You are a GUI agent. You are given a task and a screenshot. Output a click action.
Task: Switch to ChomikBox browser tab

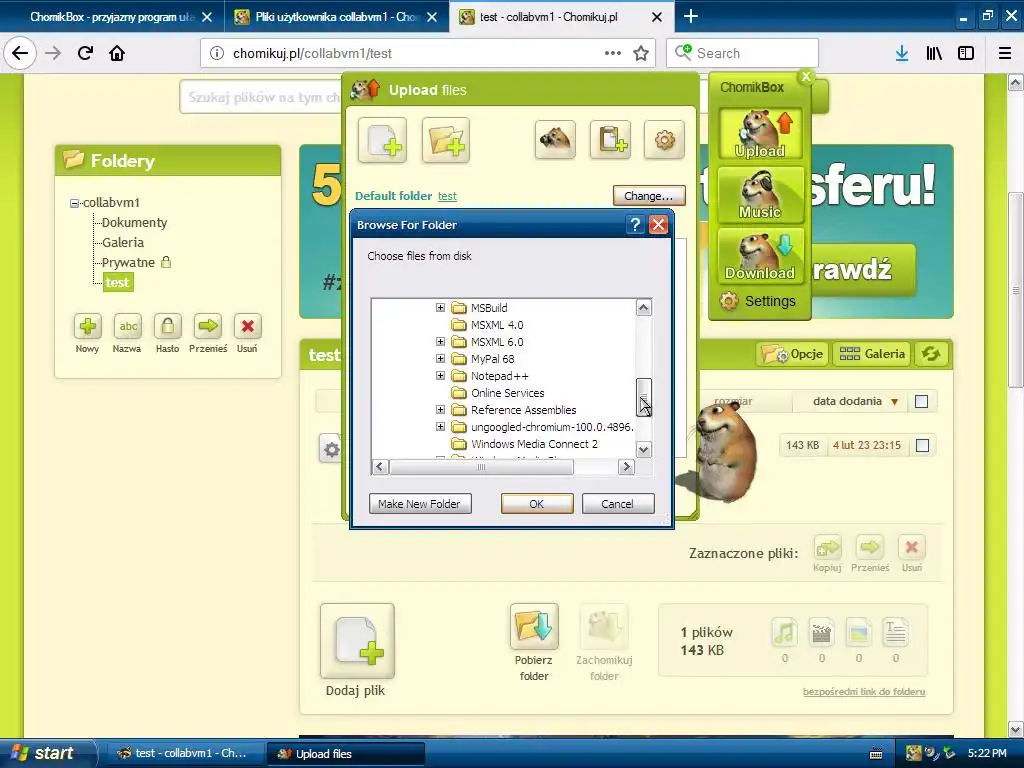point(112,17)
